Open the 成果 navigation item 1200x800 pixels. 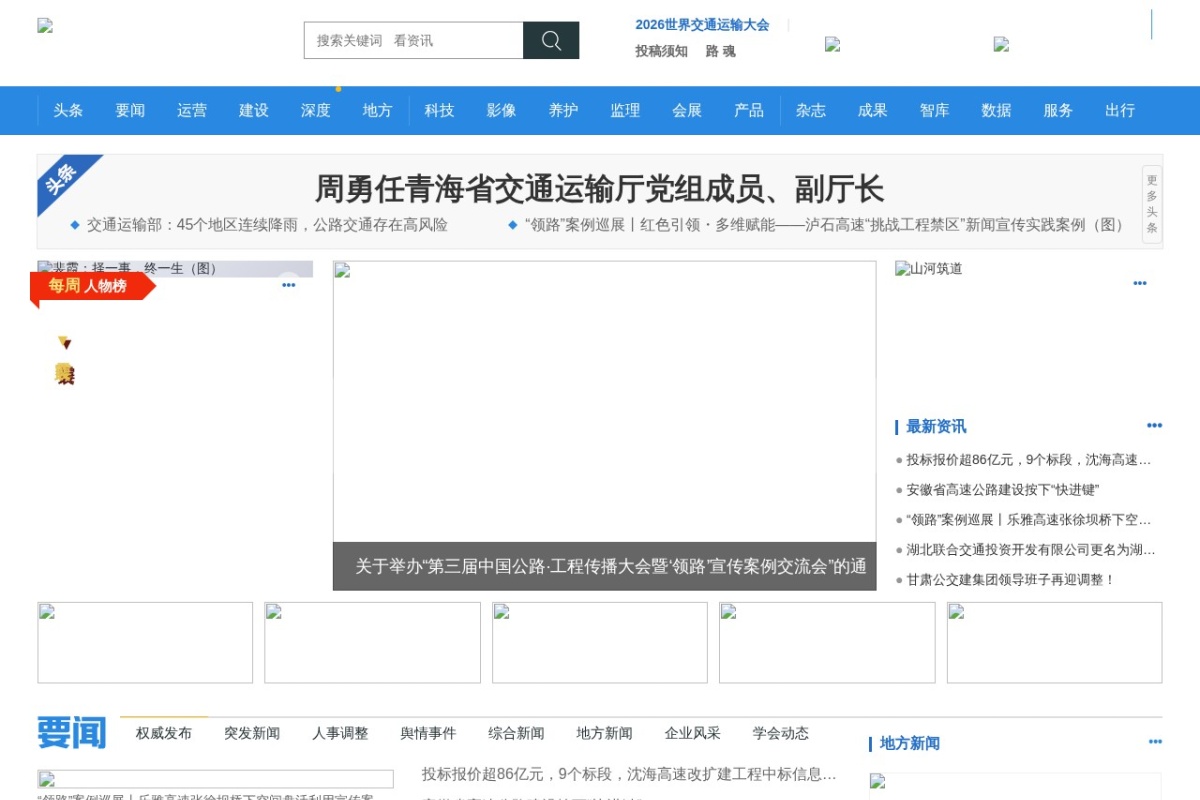tap(873, 110)
